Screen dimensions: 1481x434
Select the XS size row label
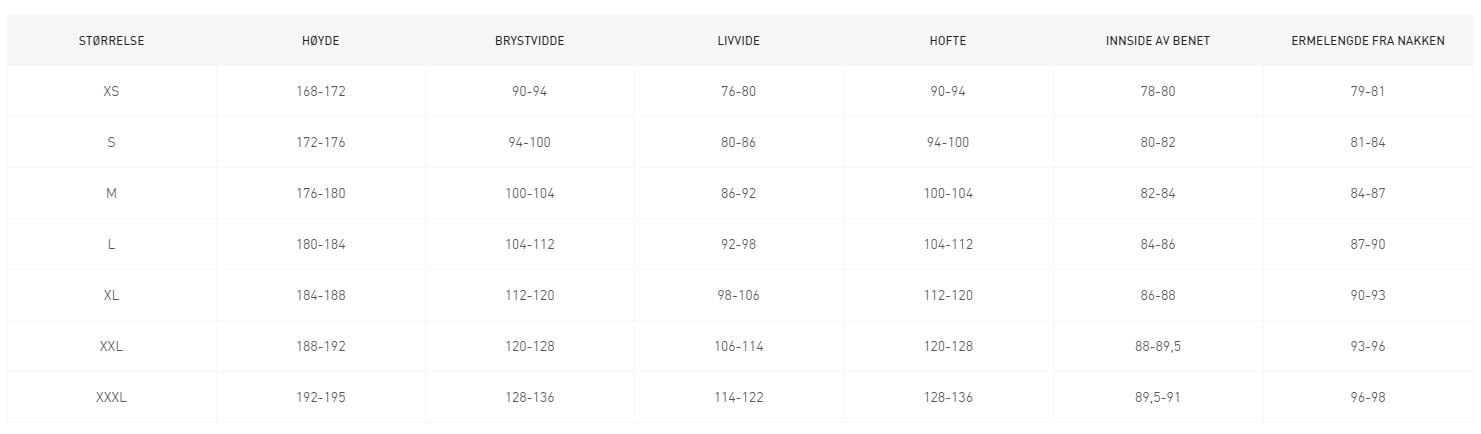[x=111, y=91]
